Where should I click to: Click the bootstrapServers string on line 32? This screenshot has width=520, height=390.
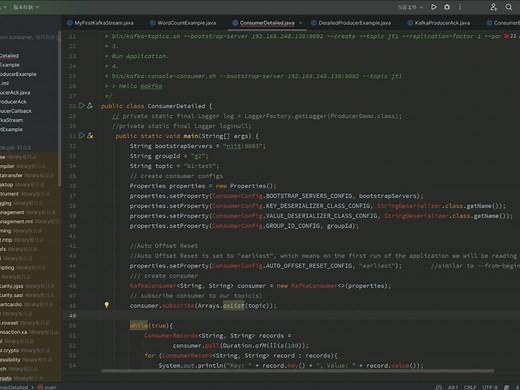tap(244, 146)
